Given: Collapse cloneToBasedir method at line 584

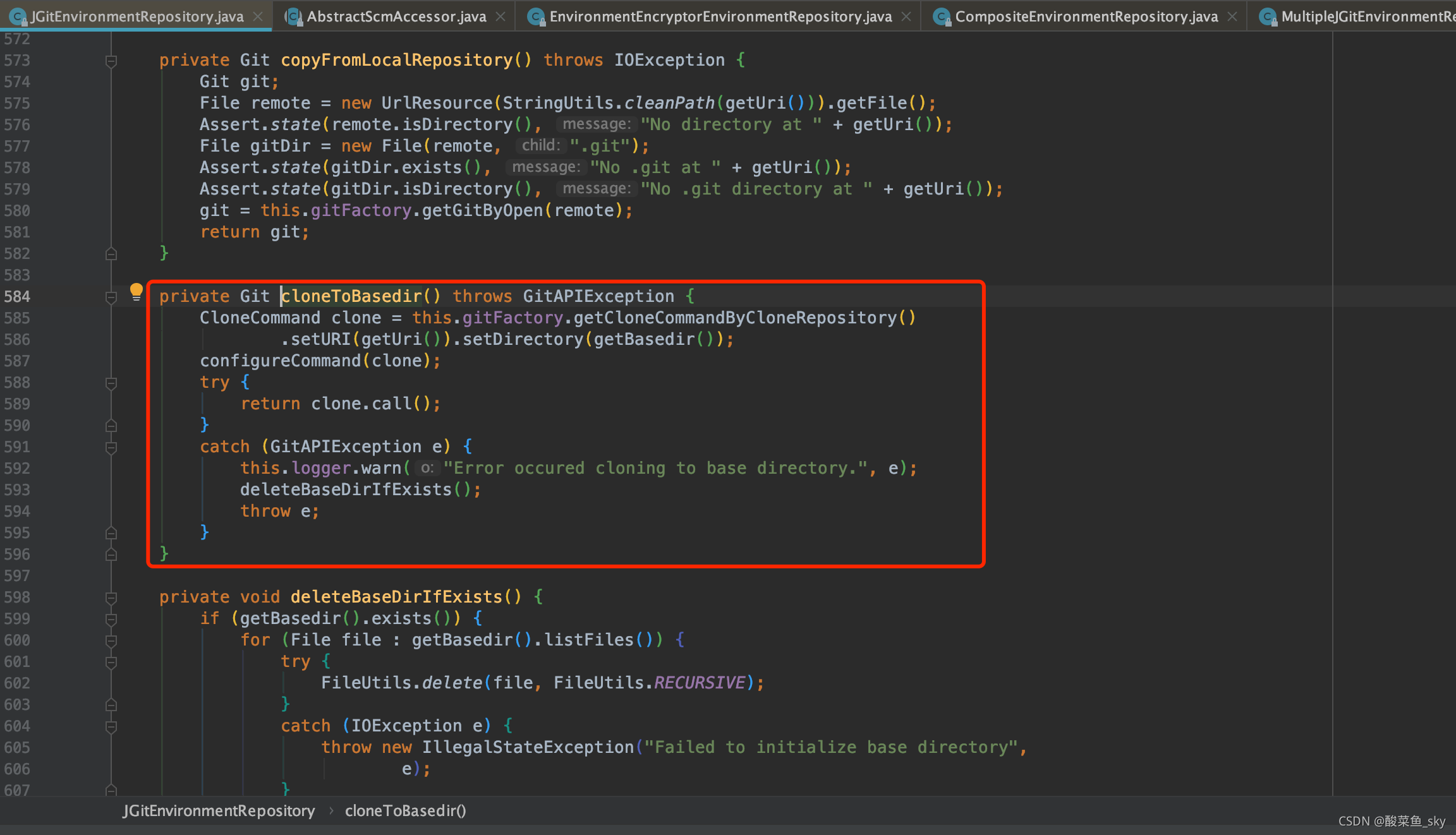Looking at the screenshot, I should click(111, 297).
